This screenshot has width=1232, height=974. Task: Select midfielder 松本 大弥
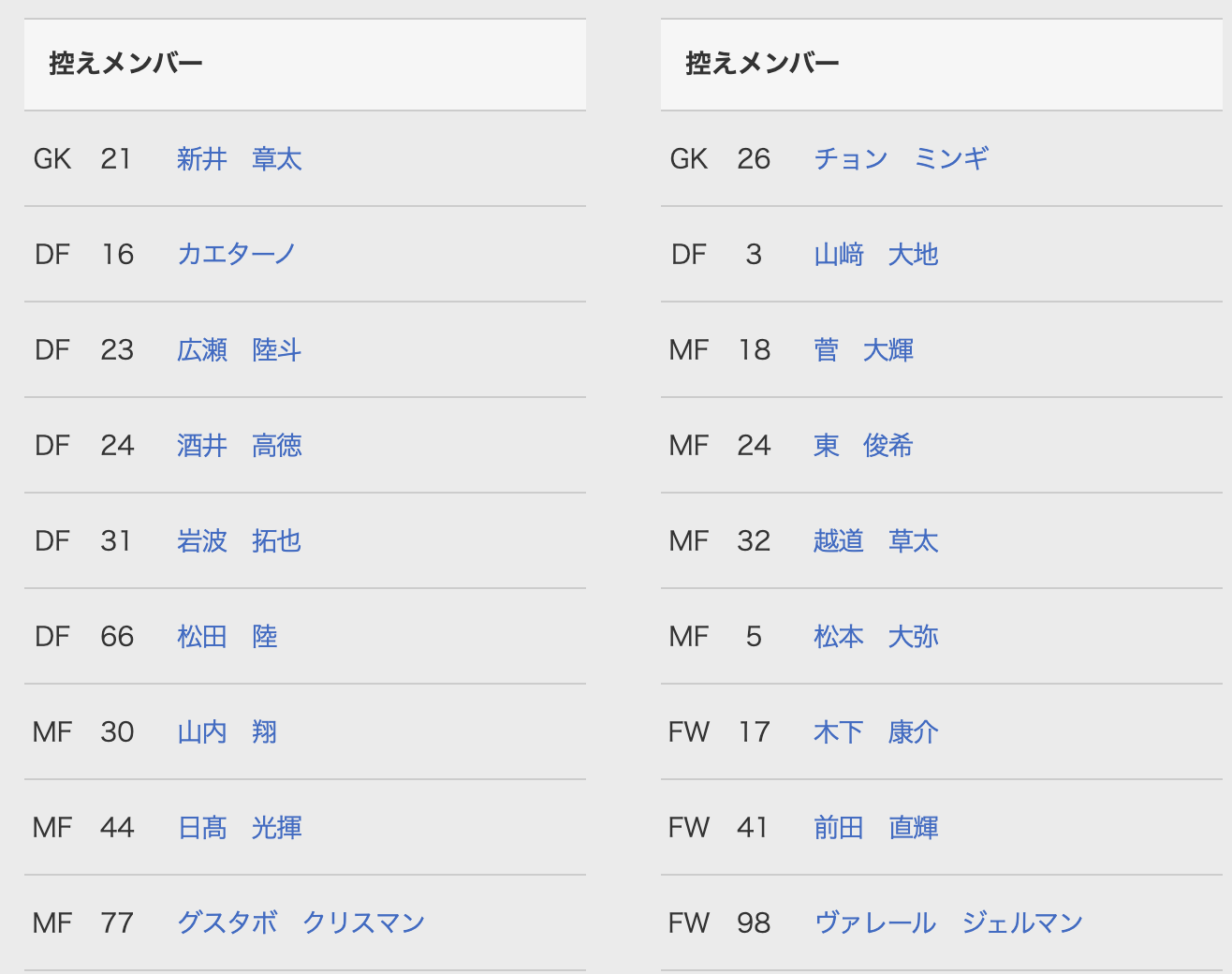[x=876, y=637]
